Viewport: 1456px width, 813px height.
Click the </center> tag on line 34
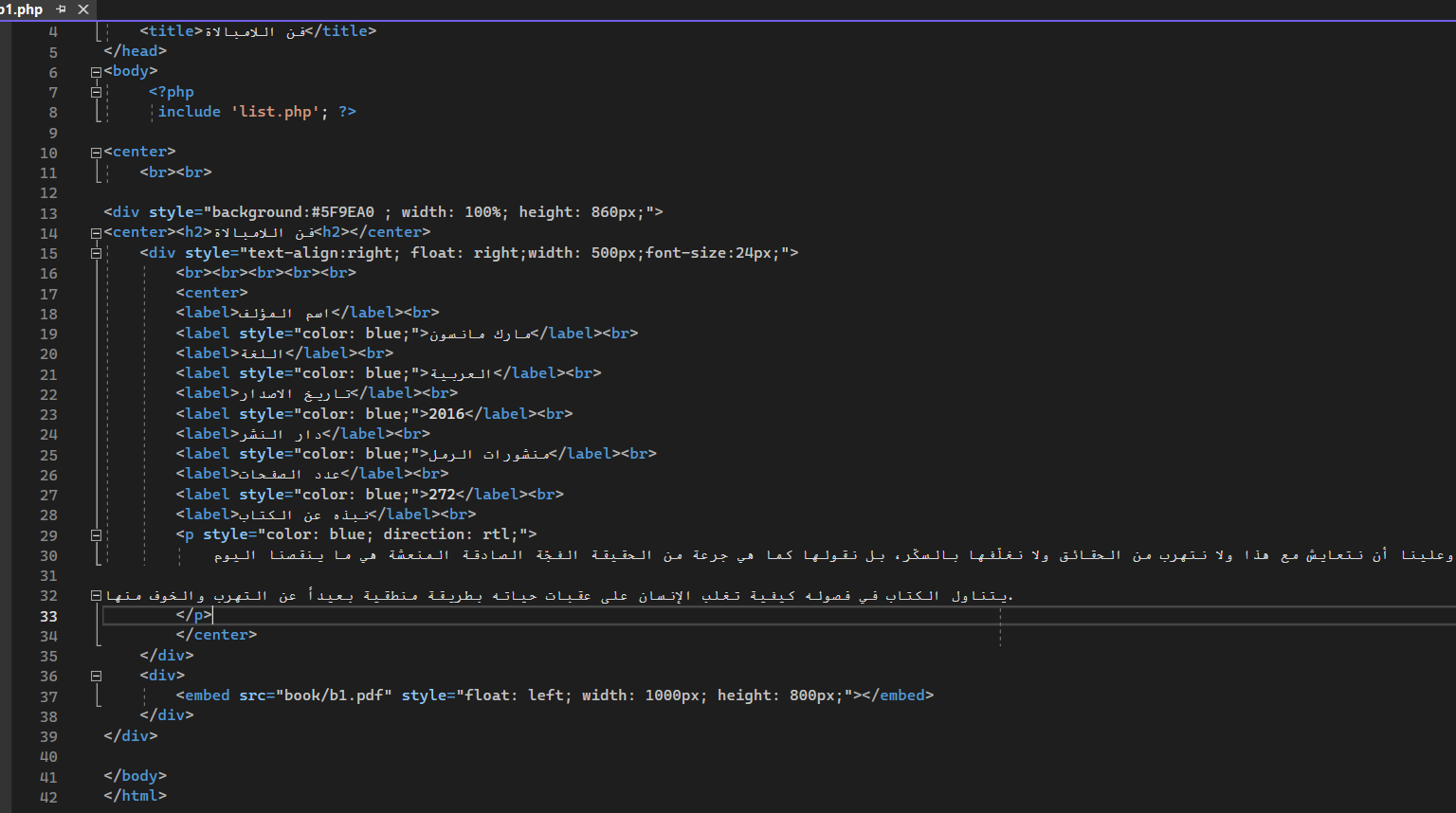pyautogui.click(x=217, y=635)
